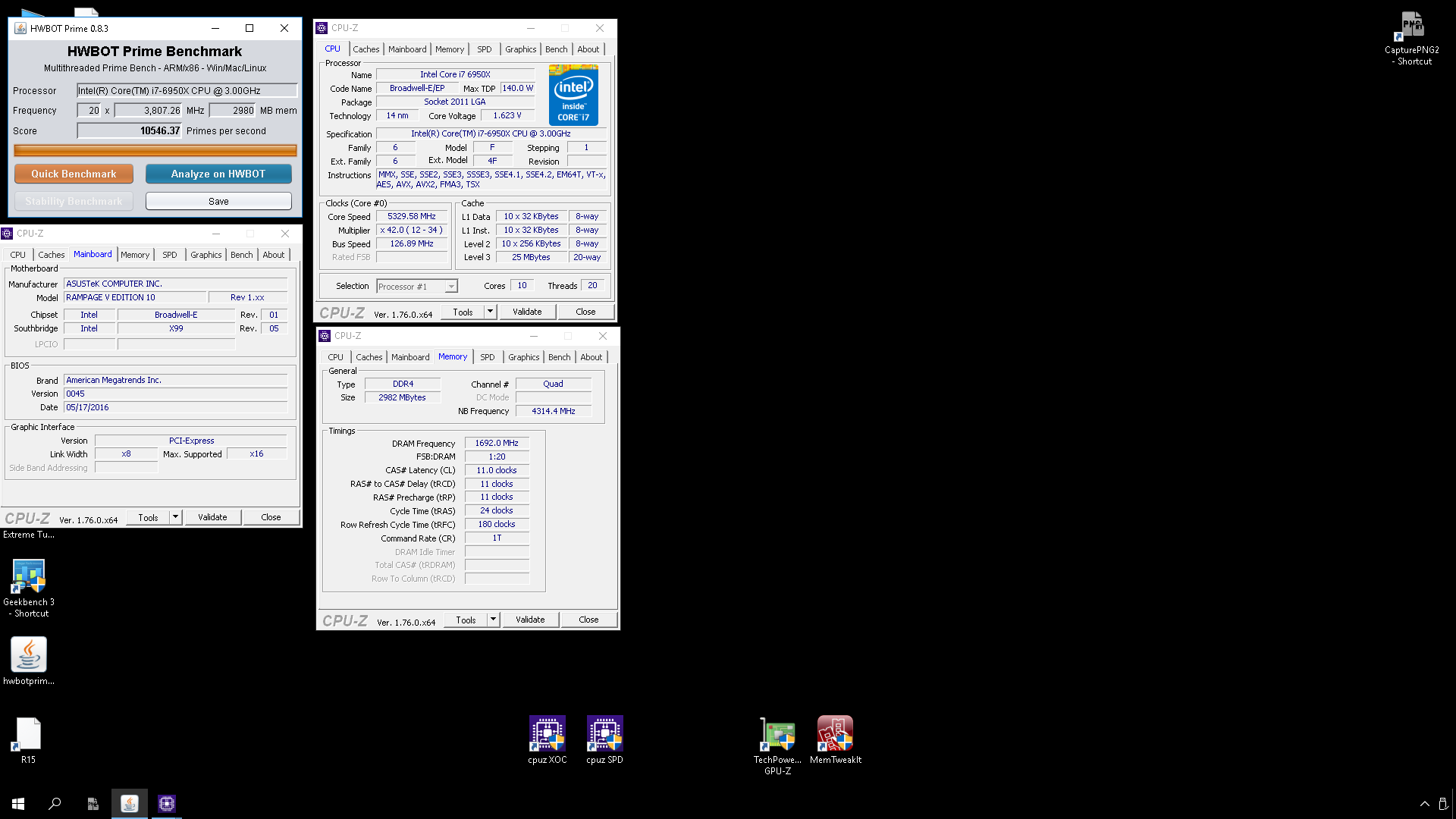Open taskbar search magnifier

tap(55, 803)
